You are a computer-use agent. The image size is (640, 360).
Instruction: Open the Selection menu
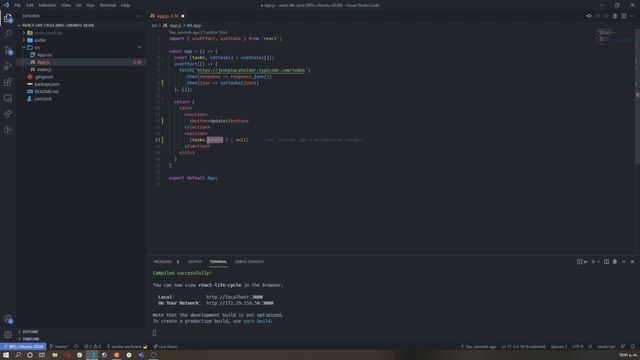(x=47, y=5)
